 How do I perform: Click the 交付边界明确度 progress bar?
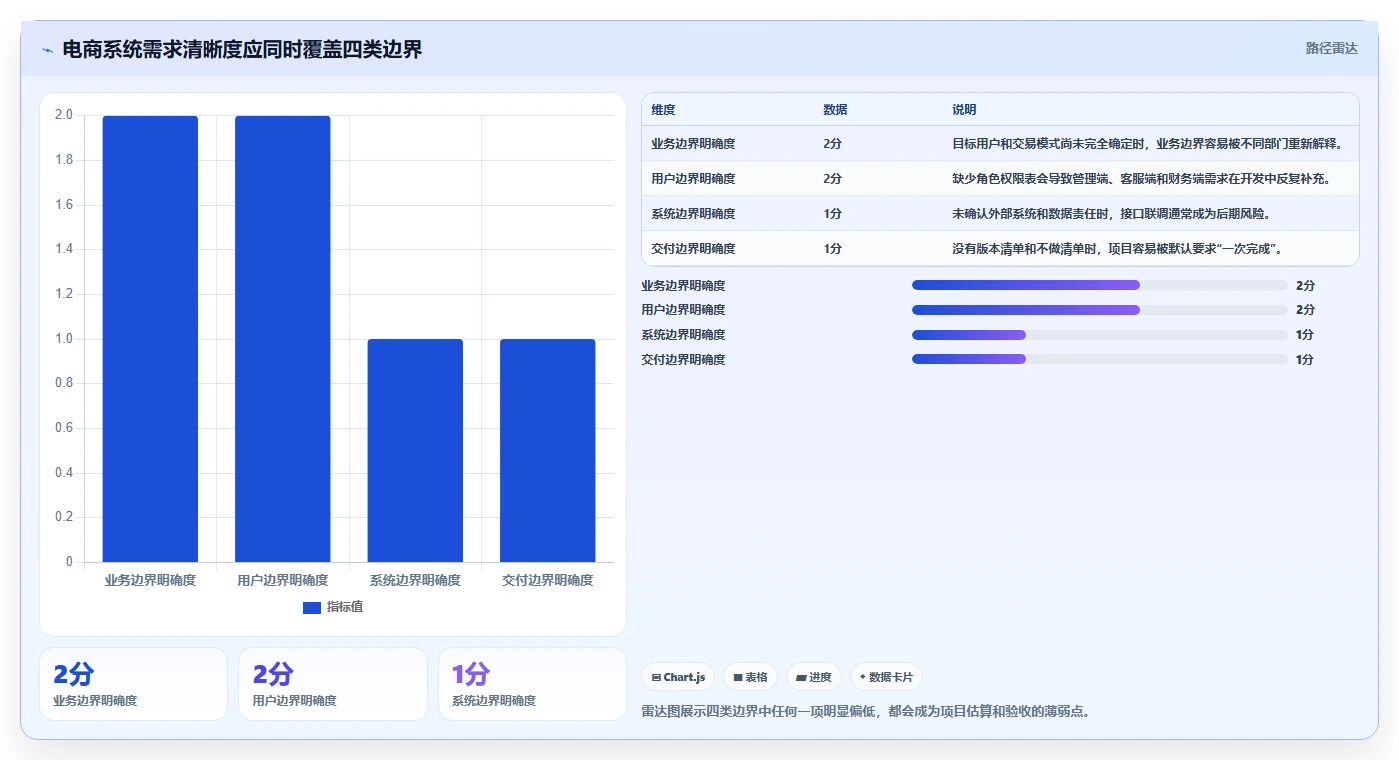(1100, 359)
